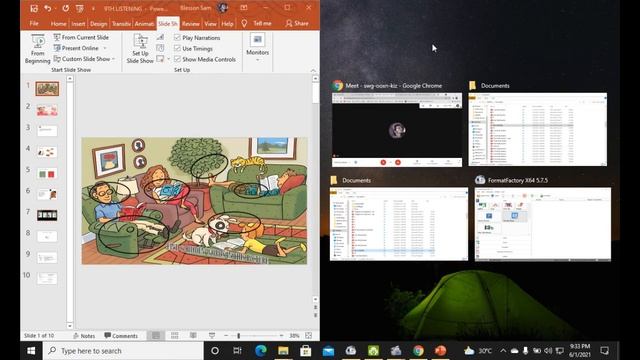Switch to the Animations tab
The width and height of the screenshot is (640, 360).
tap(144, 24)
